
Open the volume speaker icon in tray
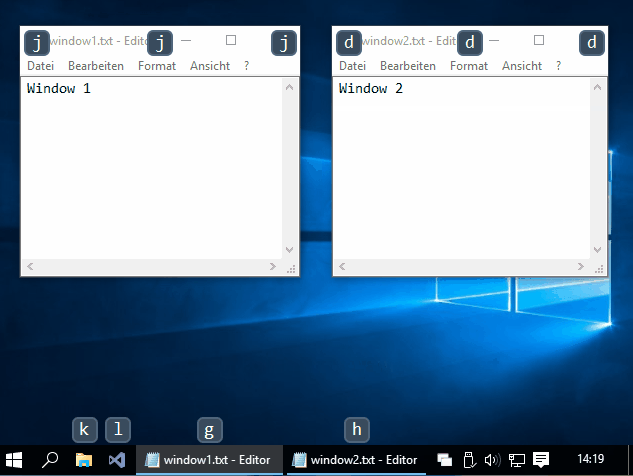491,460
